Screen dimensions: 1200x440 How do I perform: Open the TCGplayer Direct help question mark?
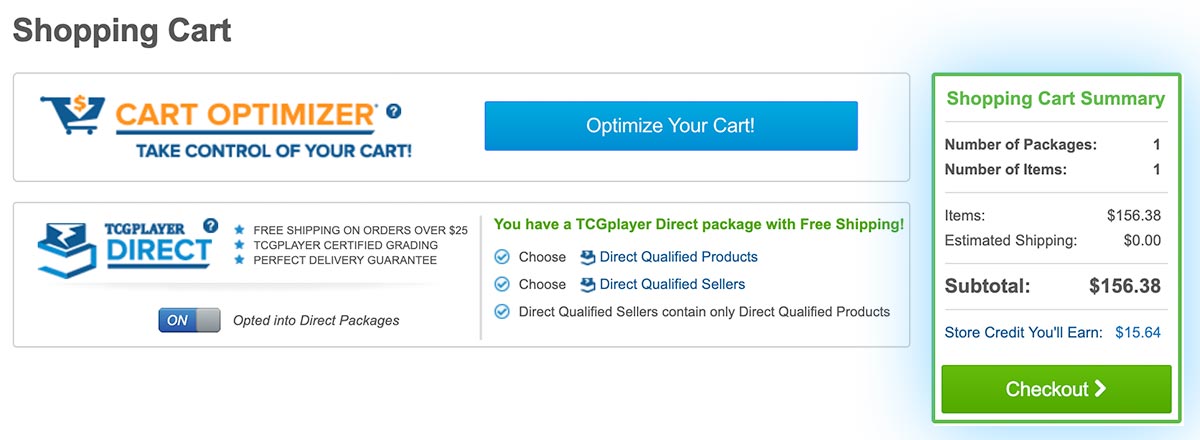[210, 226]
